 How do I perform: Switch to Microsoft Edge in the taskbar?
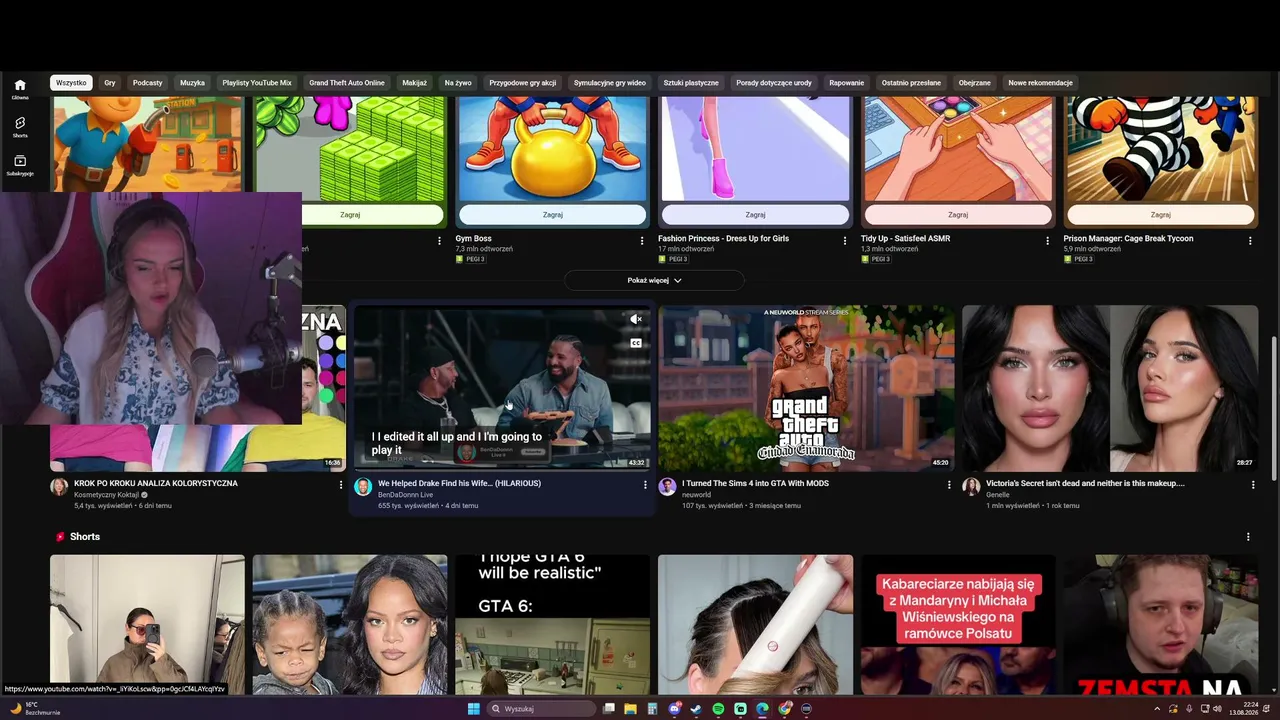[762, 709]
